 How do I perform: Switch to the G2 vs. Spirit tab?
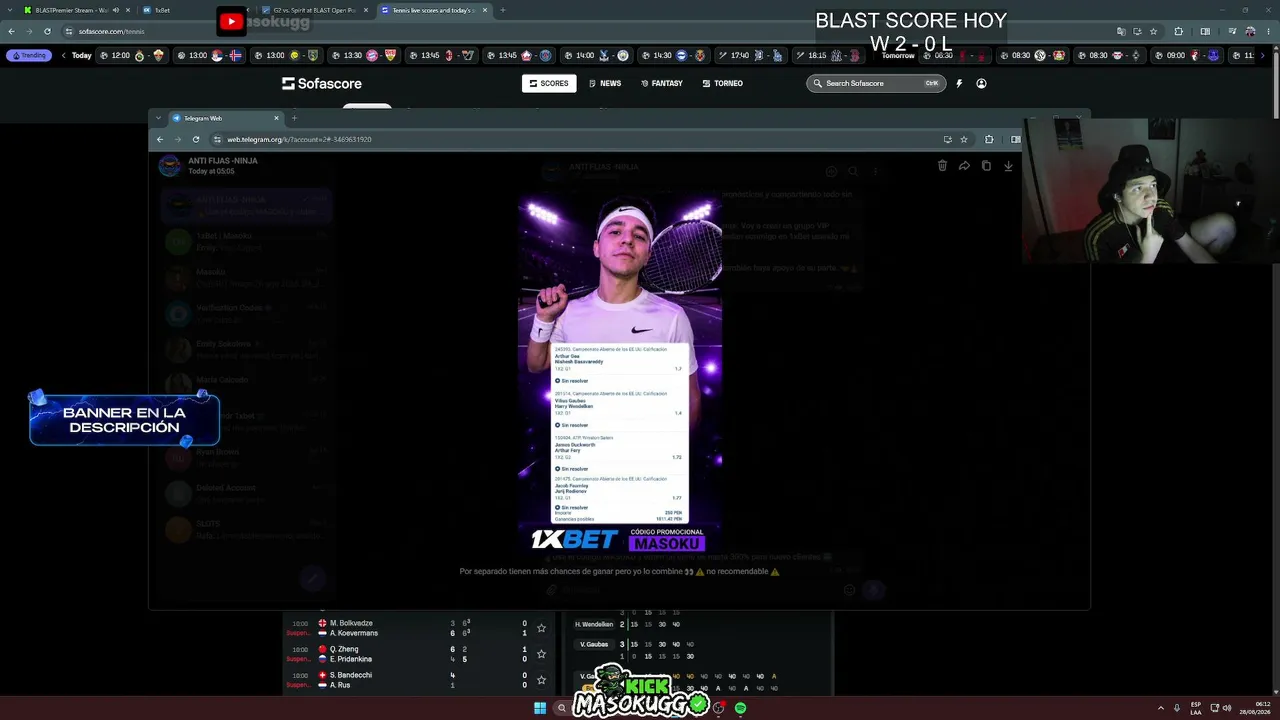[316, 10]
